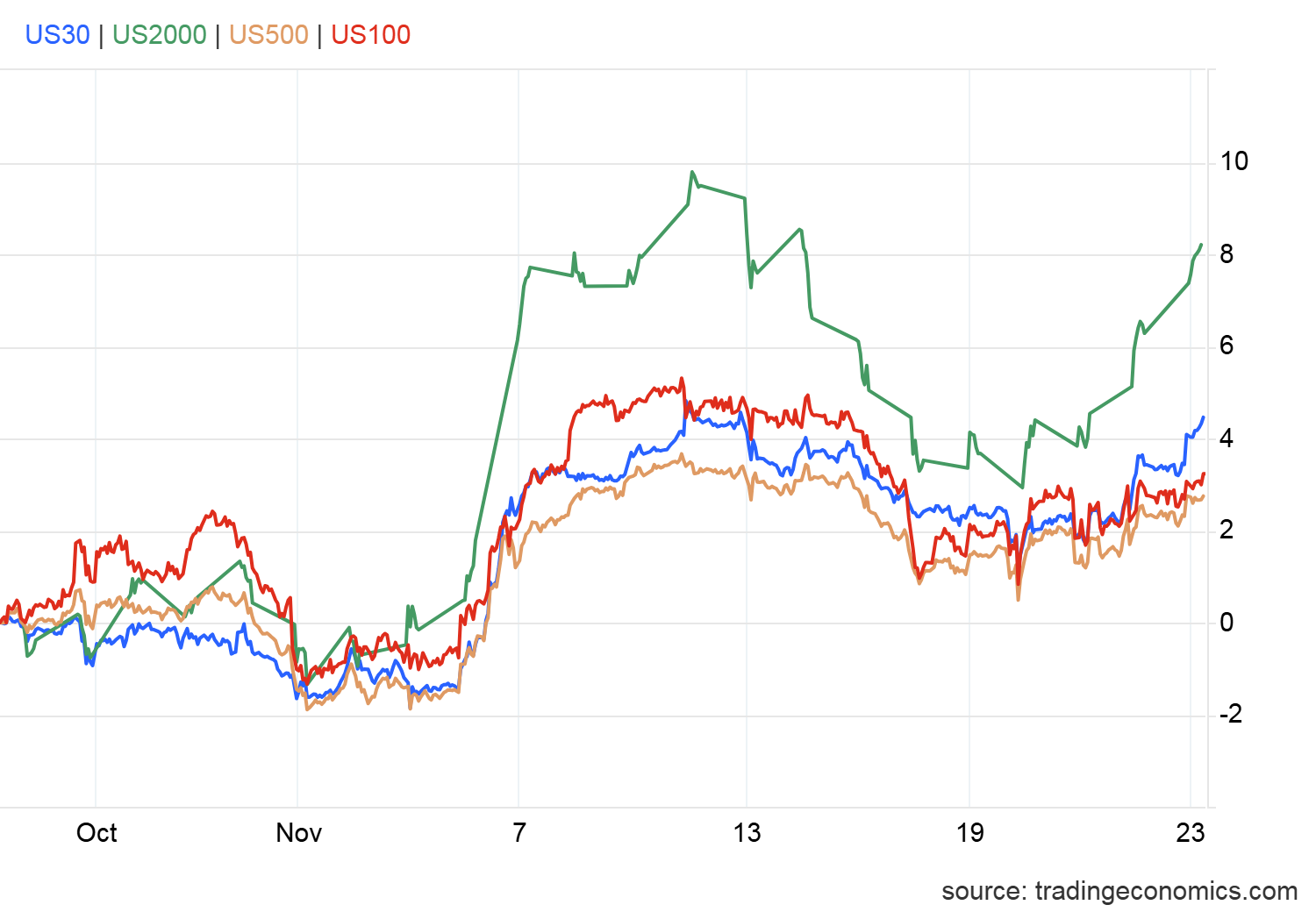Screen dimensions: 1316x912
Task: Click the 19 date tick on the axis
Action: (x=969, y=832)
